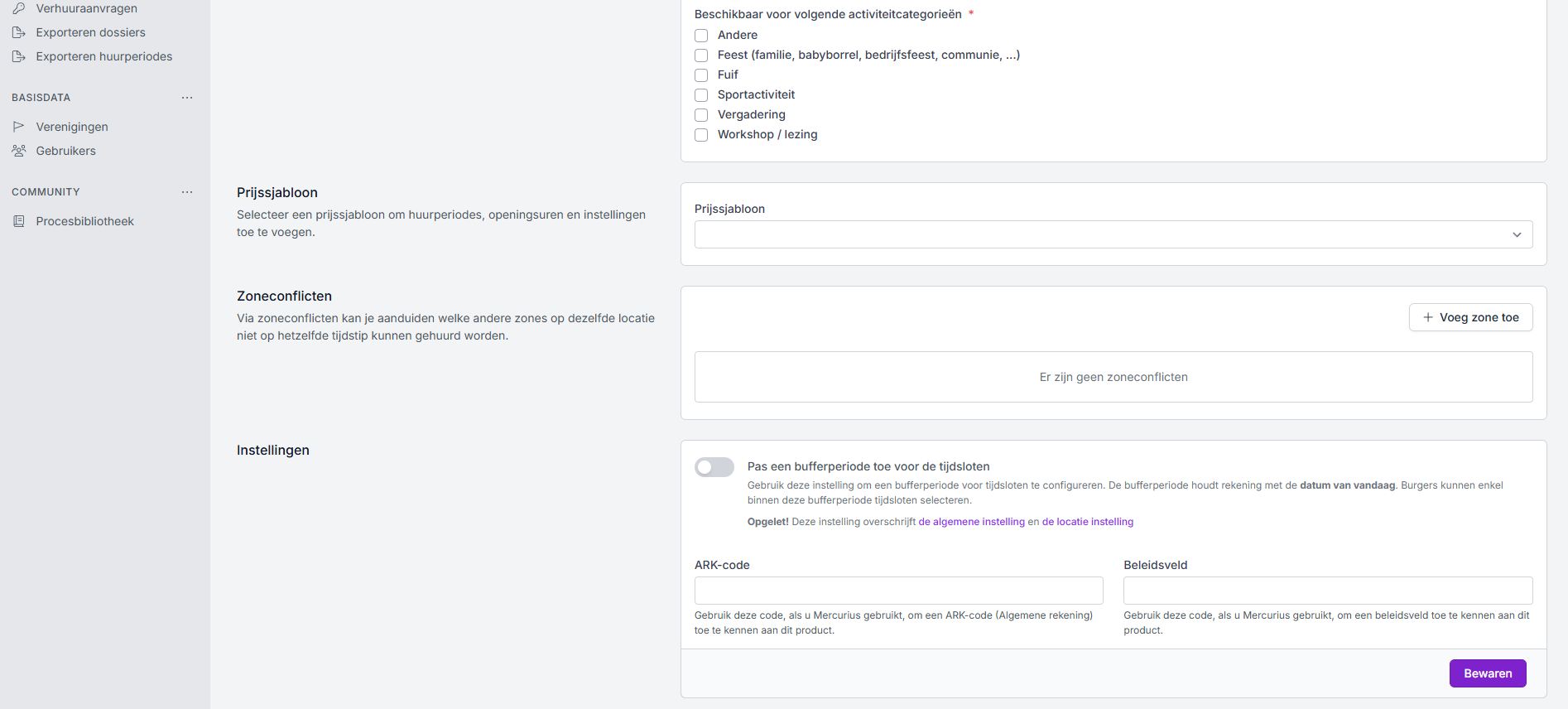
Task: Click the flag icon beside Verenigingen
Action: (18, 127)
